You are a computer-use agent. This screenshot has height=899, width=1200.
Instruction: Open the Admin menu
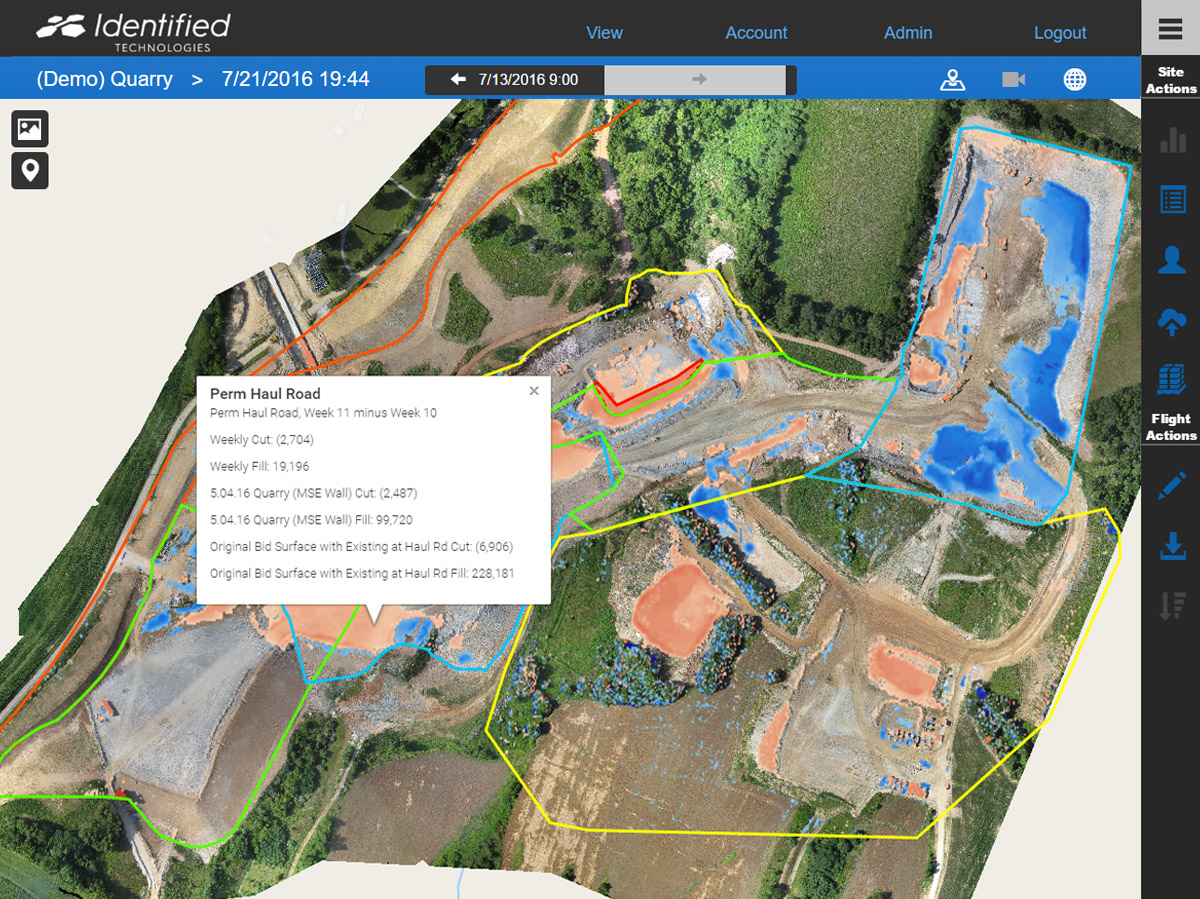(907, 33)
